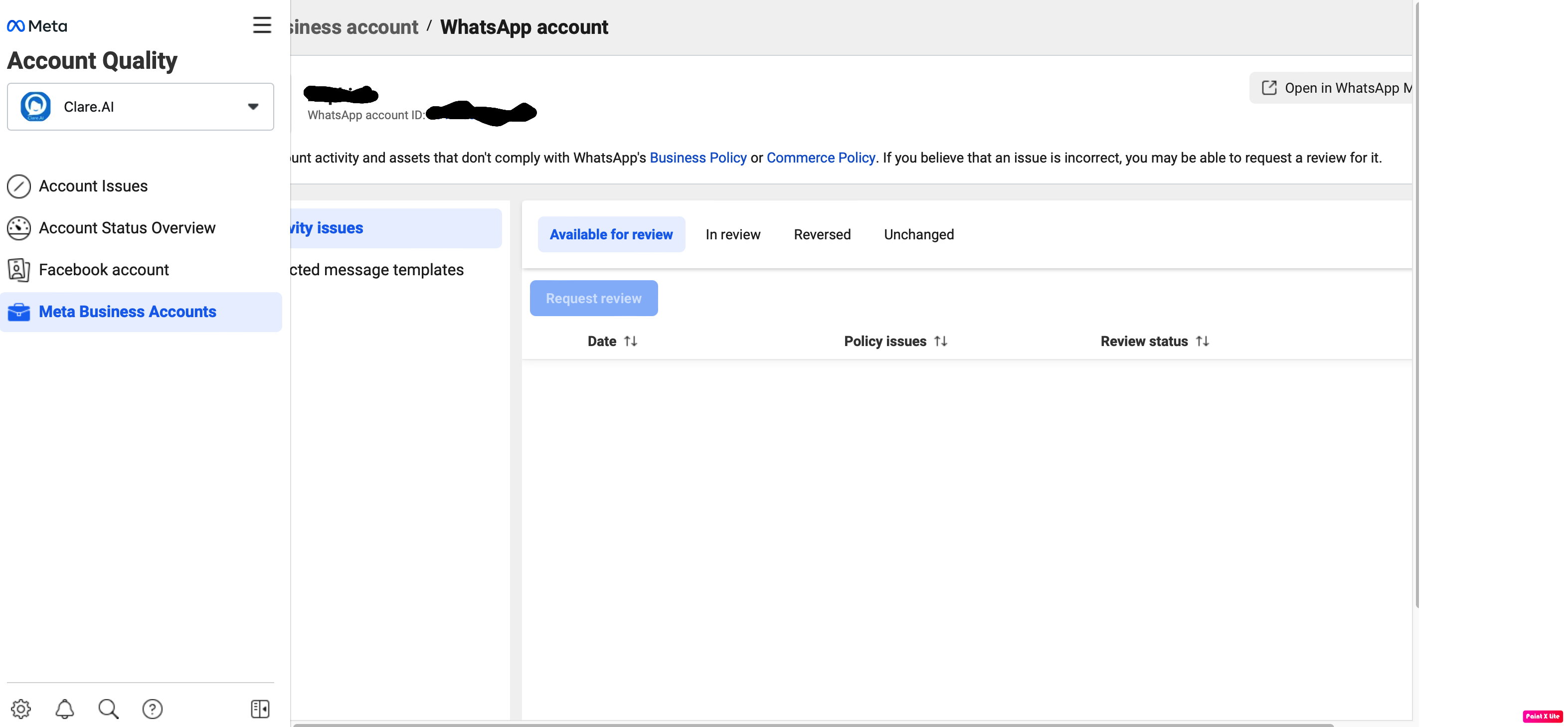Click the Review status column header
This screenshot has width=1568, height=727.
1144,342
